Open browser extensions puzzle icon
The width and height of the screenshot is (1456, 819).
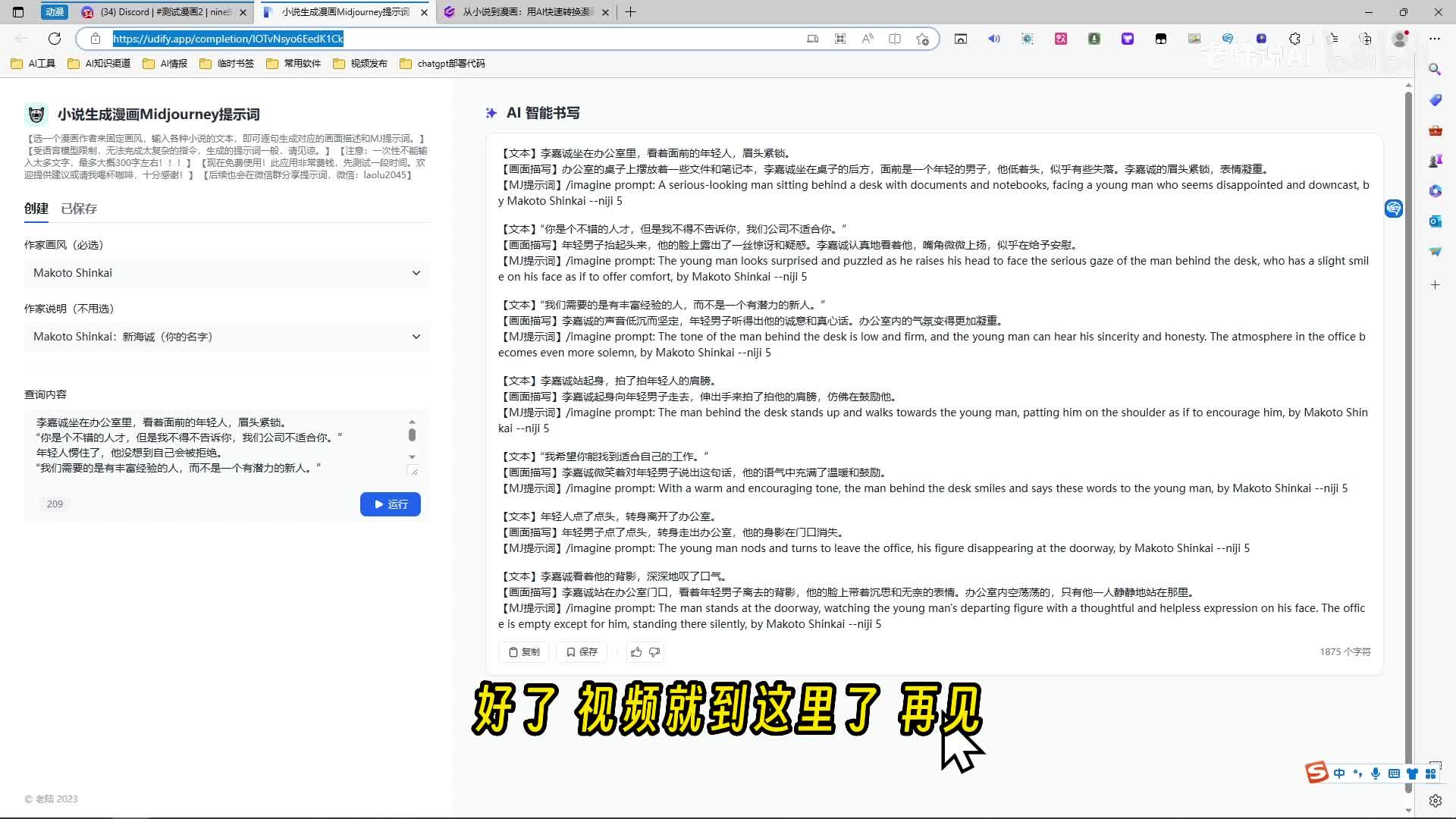point(1294,39)
